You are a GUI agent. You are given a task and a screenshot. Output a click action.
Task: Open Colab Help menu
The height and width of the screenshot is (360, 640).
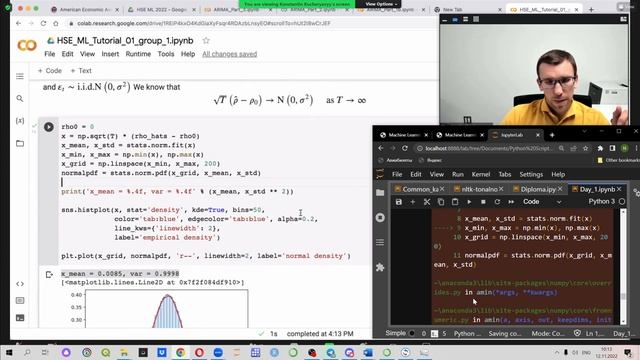point(188,54)
